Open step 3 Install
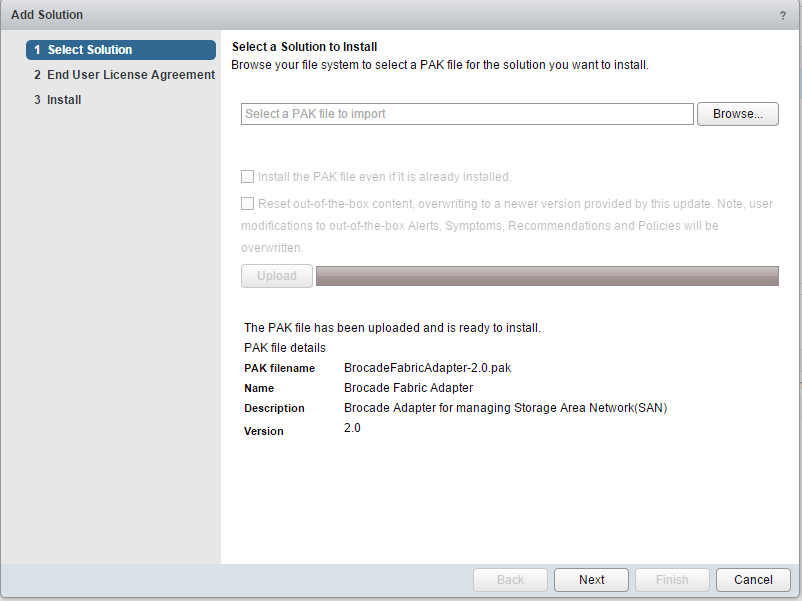 [64, 100]
